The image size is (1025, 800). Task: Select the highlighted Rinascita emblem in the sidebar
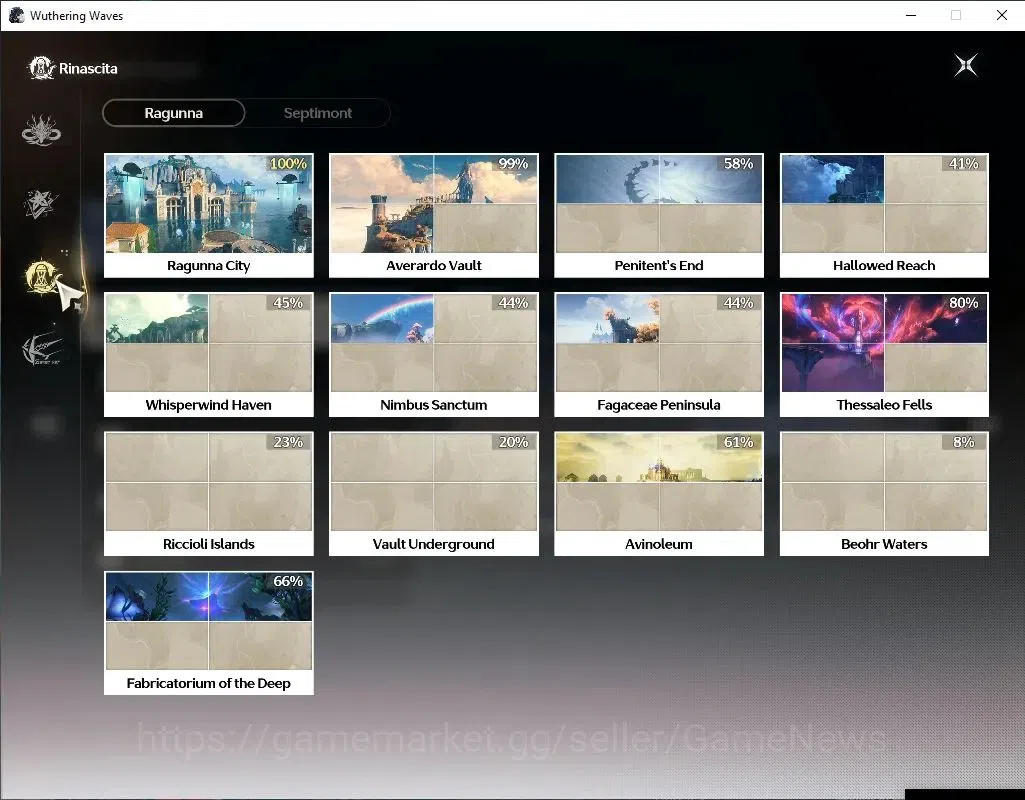point(41,276)
